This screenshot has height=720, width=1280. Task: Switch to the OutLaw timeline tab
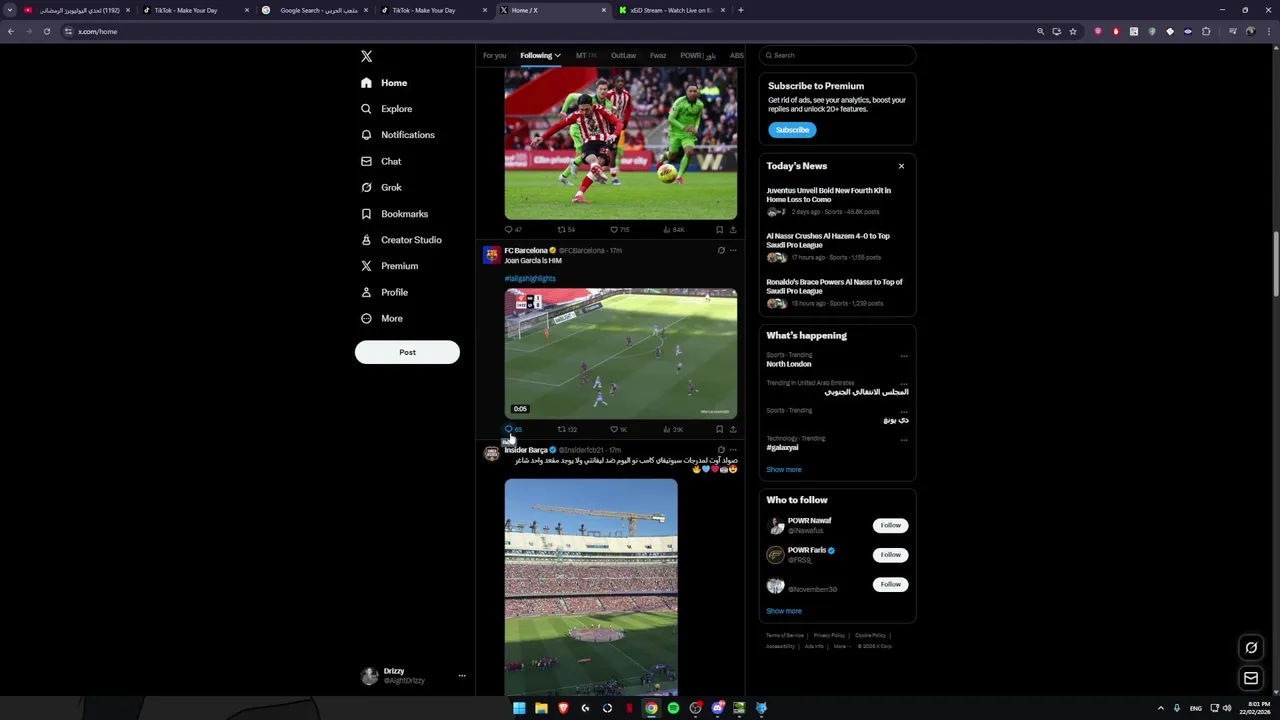click(623, 56)
